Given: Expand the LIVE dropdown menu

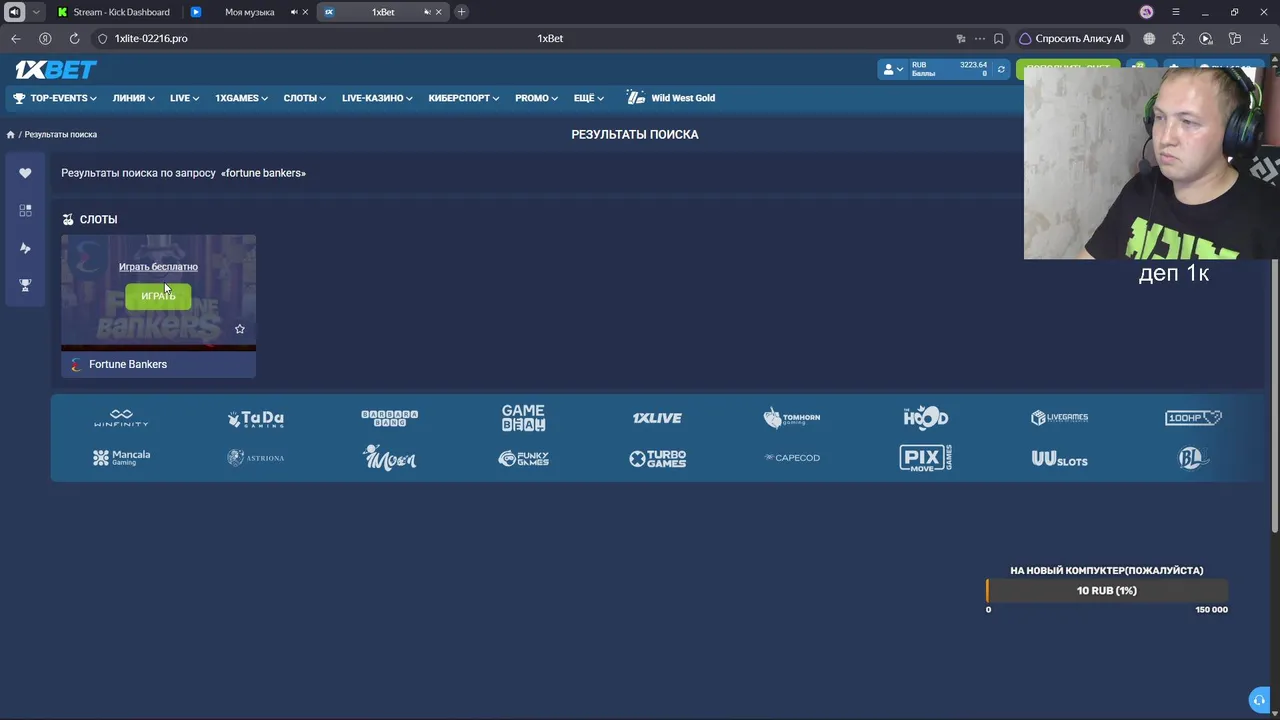Looking at the screenshot, I should coord(185,98).
